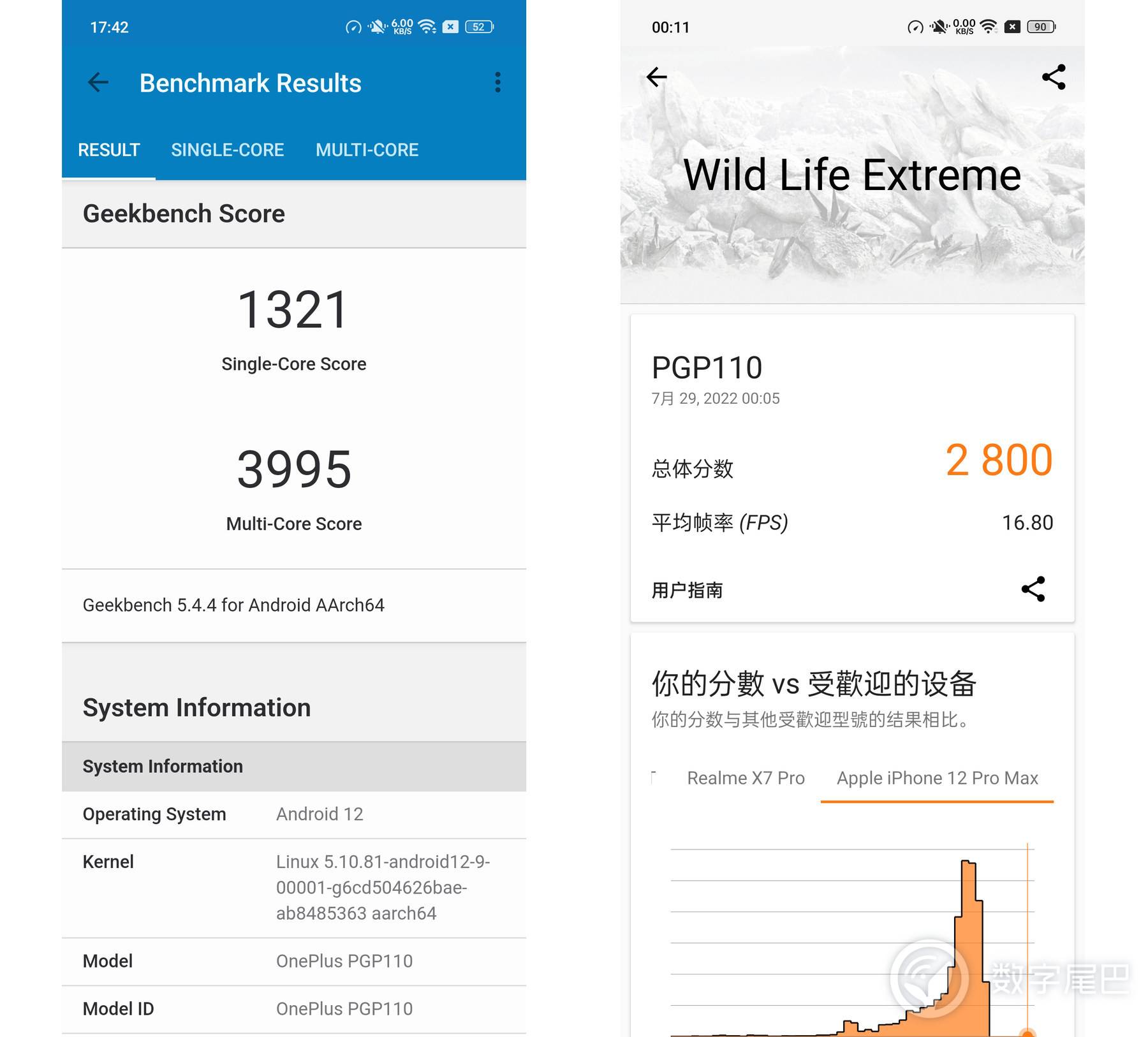
Task: Tap the Wi-Fi icon in 3DMark status bar
Action: coord(989,27)
